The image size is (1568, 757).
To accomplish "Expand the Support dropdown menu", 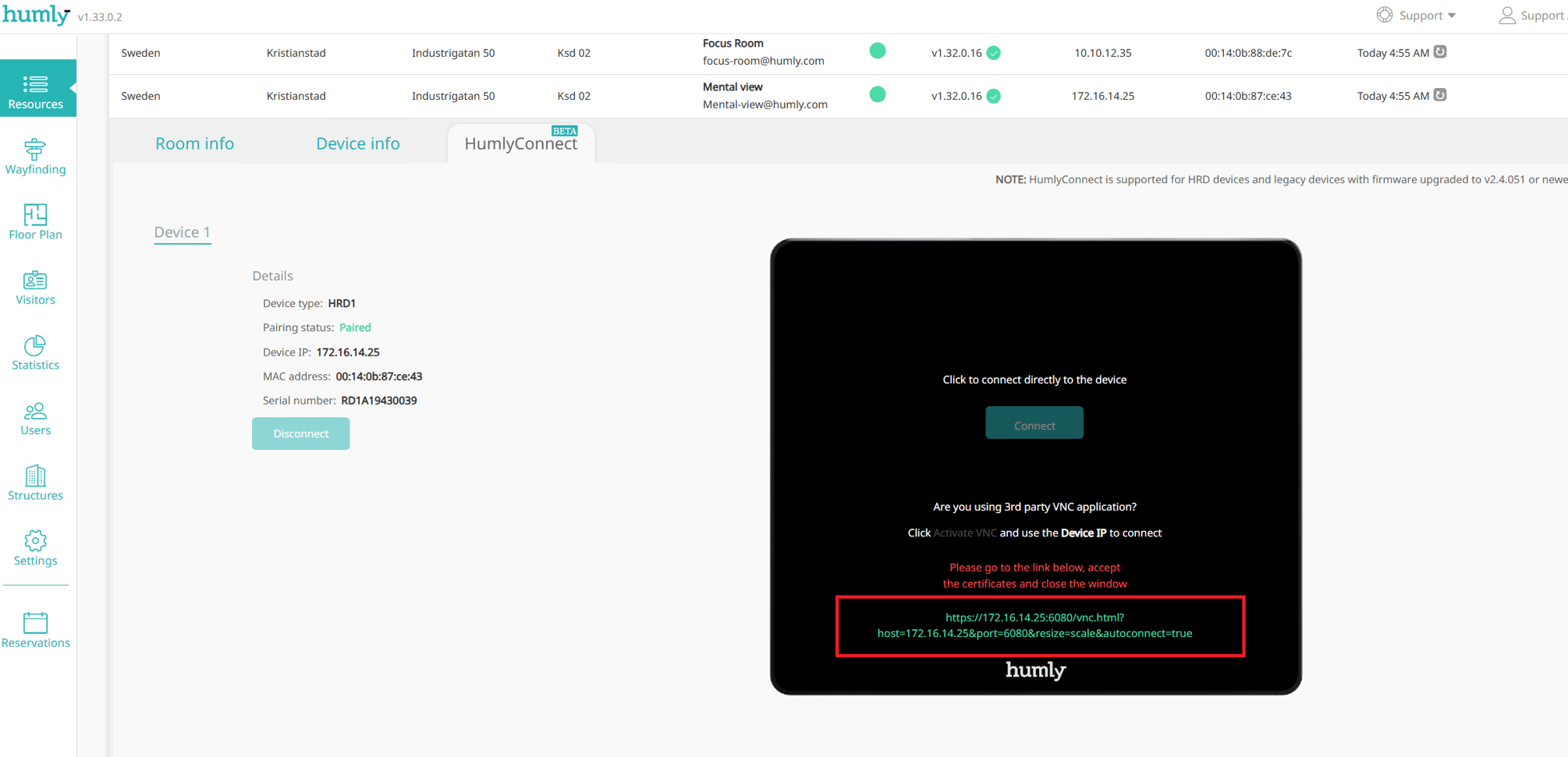I will (x=1417, y=15).
